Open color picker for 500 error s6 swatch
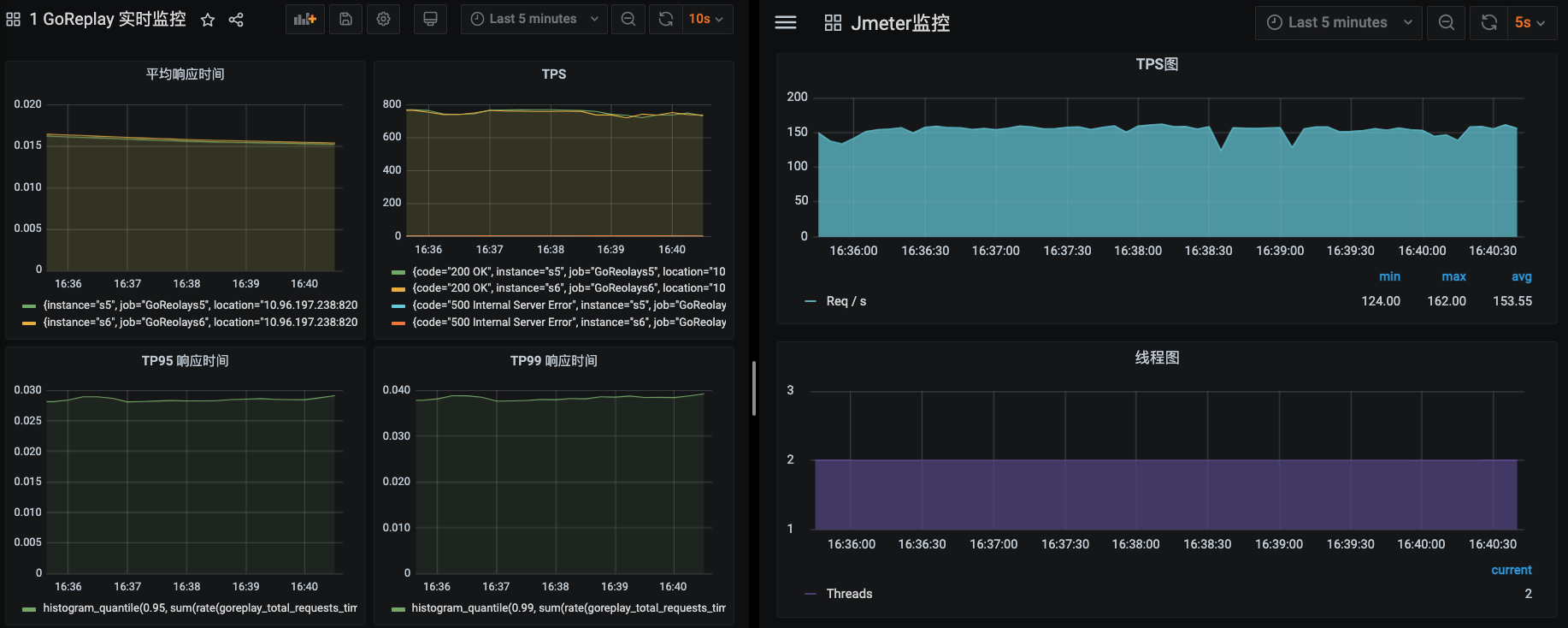1568x628 pixels. click(x=398, y=323)
